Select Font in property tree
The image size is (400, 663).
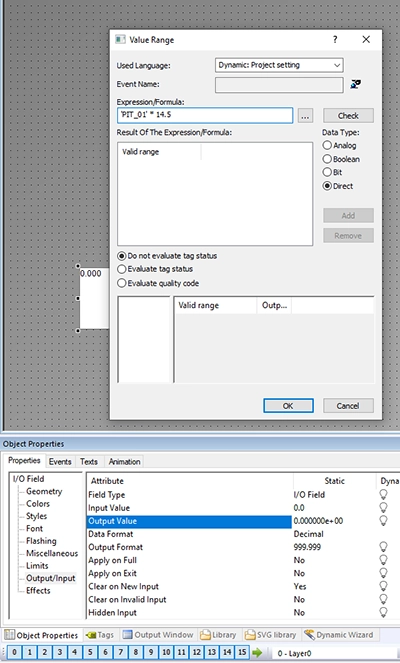(34, 529)
